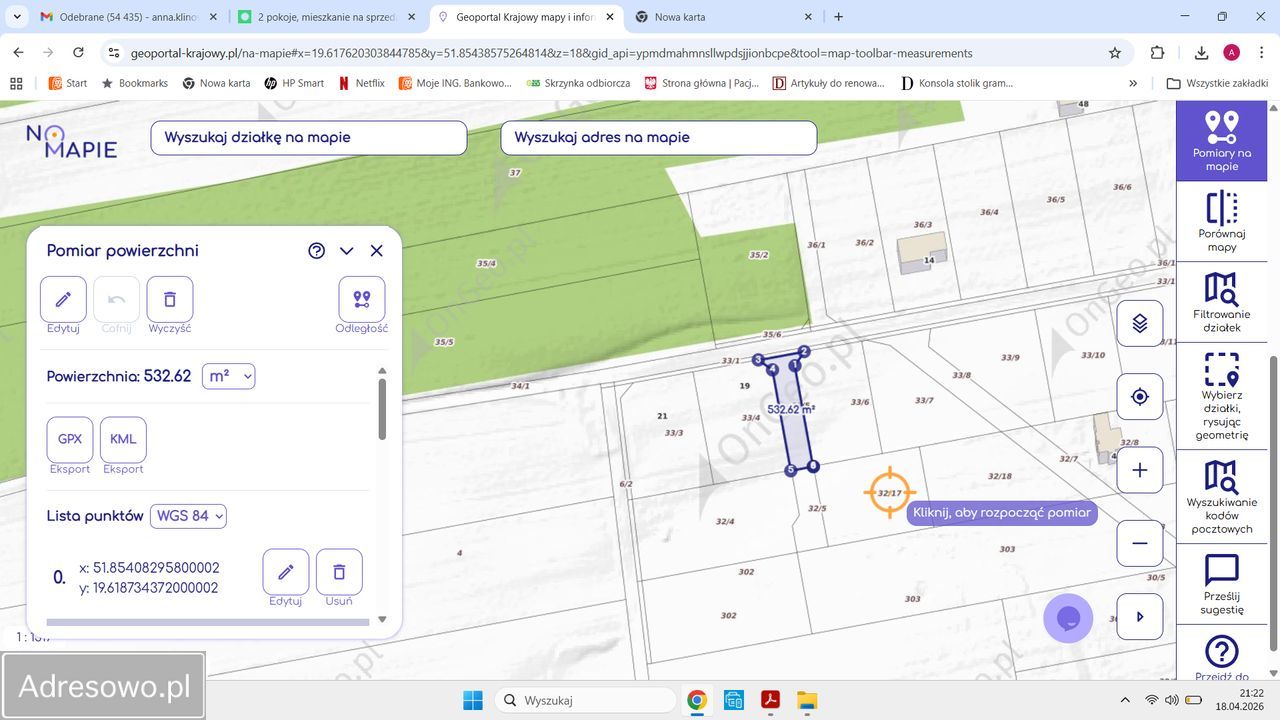Open File Explorer from the taskbar
The width and height of the screenshot is (1280, 720).
pos(807,700)
